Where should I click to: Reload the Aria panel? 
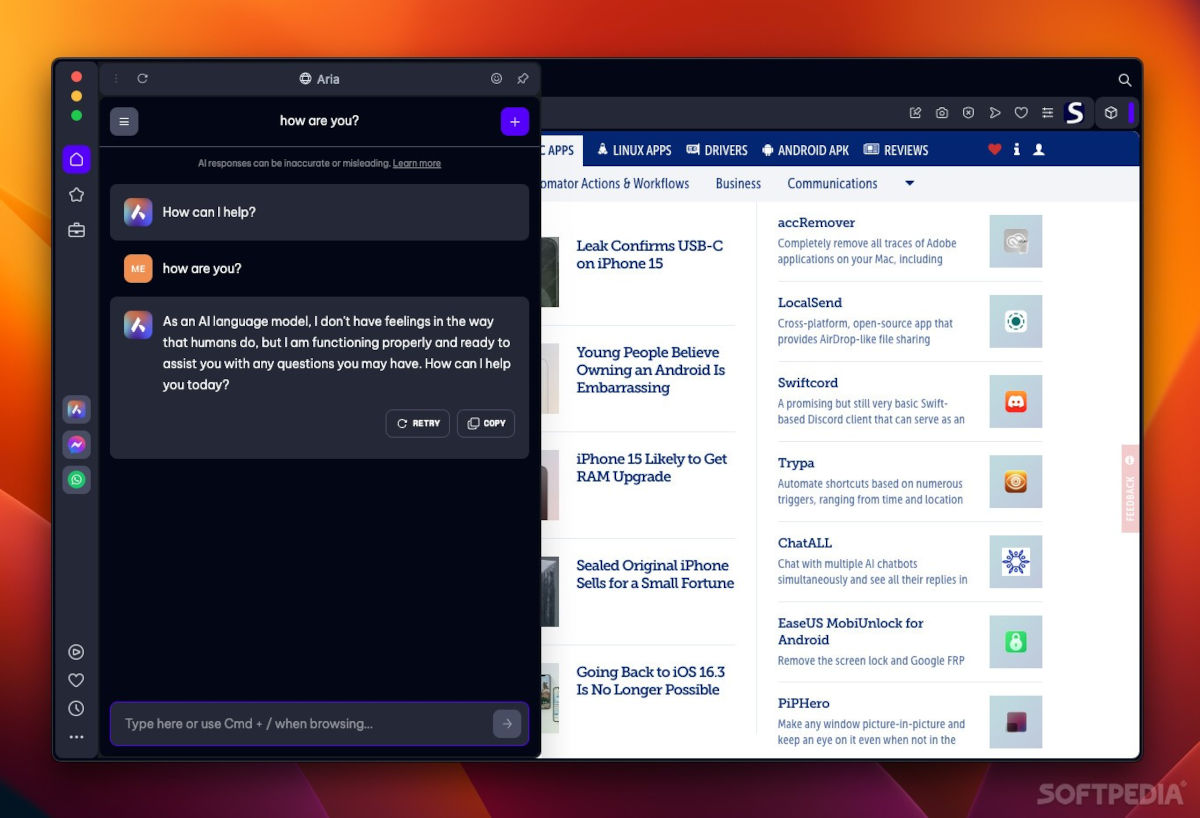pos(143,78)
